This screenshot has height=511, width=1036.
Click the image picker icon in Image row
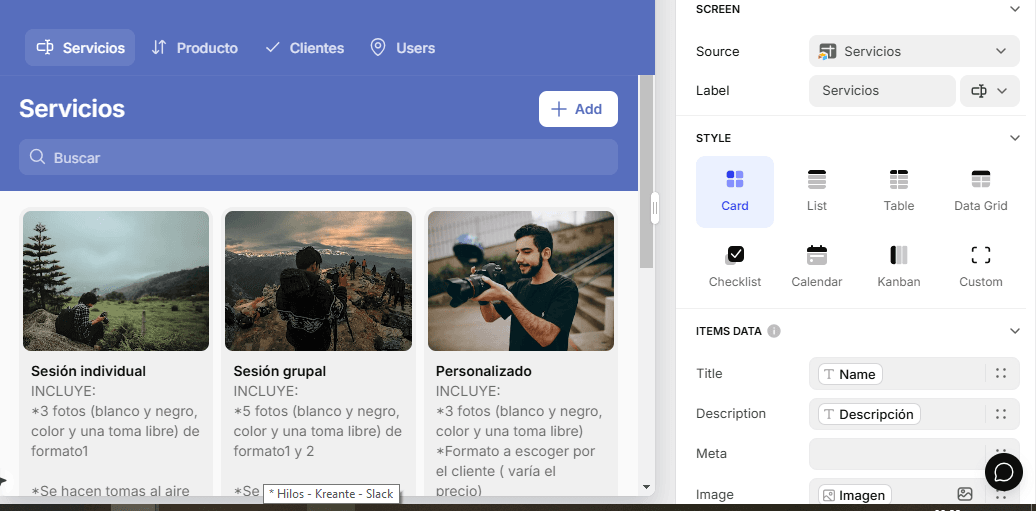tap(965, 494)
